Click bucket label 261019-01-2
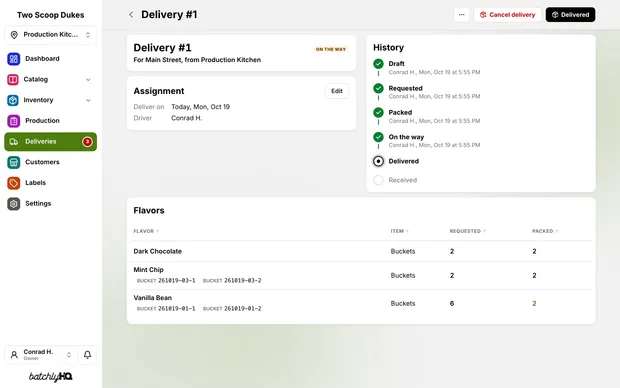Screen dimensions: 620x388 point(232,309)
